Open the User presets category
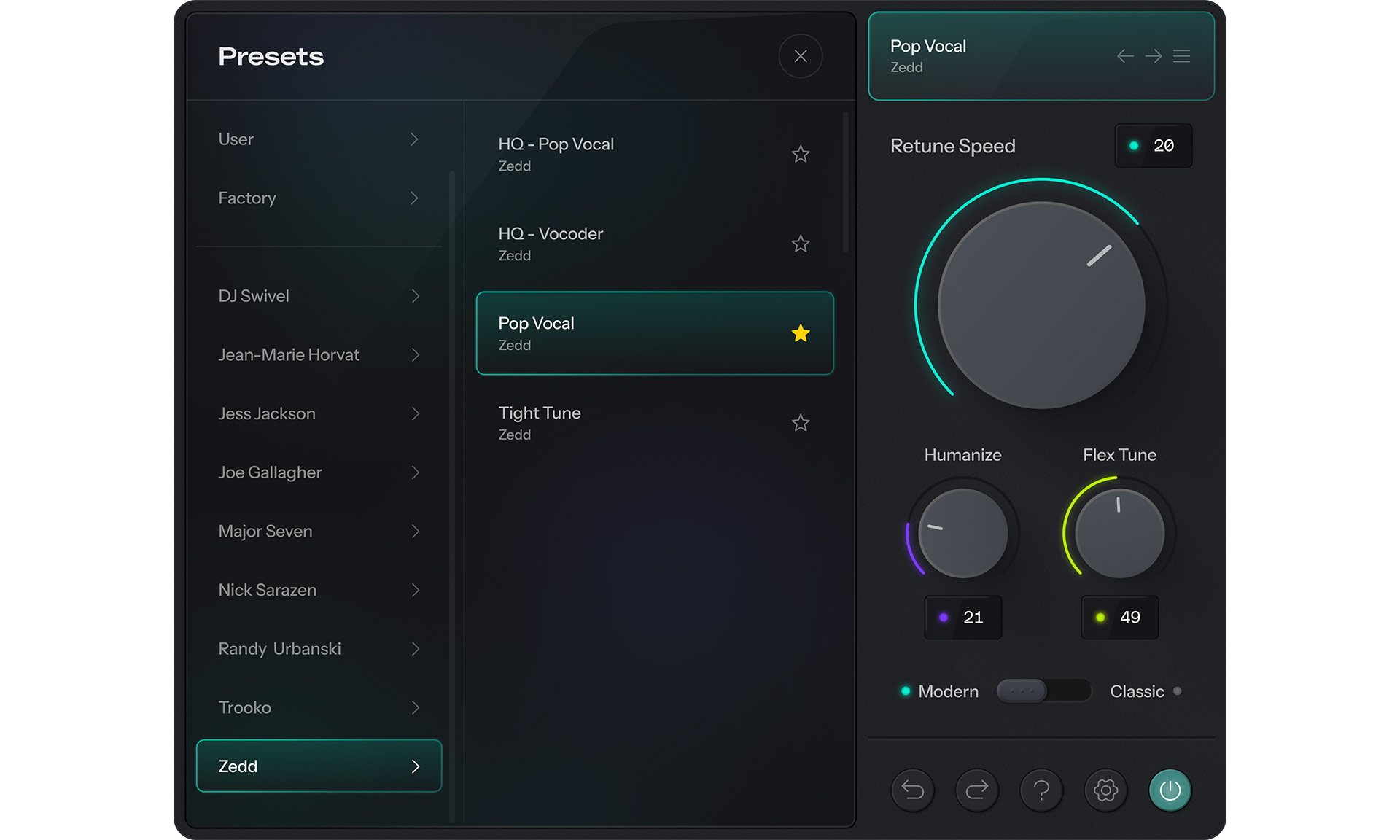The height and width of the screenshot is (840, 1400). coord(319,139)
